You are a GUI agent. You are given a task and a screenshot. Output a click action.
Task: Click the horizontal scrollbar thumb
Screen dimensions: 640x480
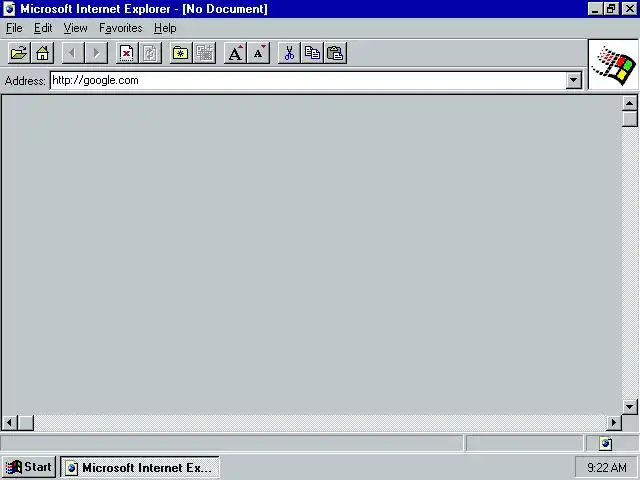pos(26,422)
